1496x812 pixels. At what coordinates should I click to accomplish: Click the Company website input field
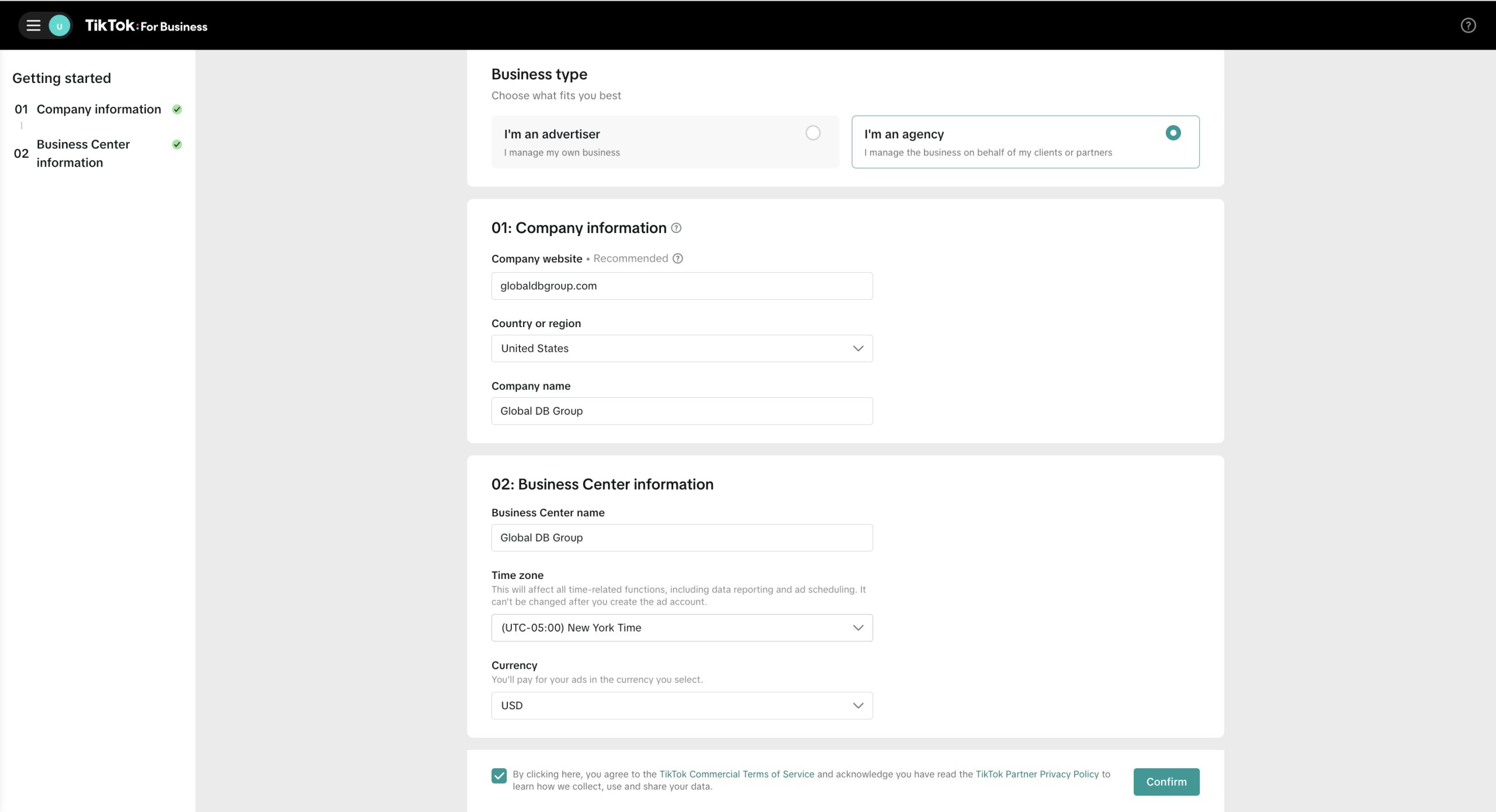(682, 286)
